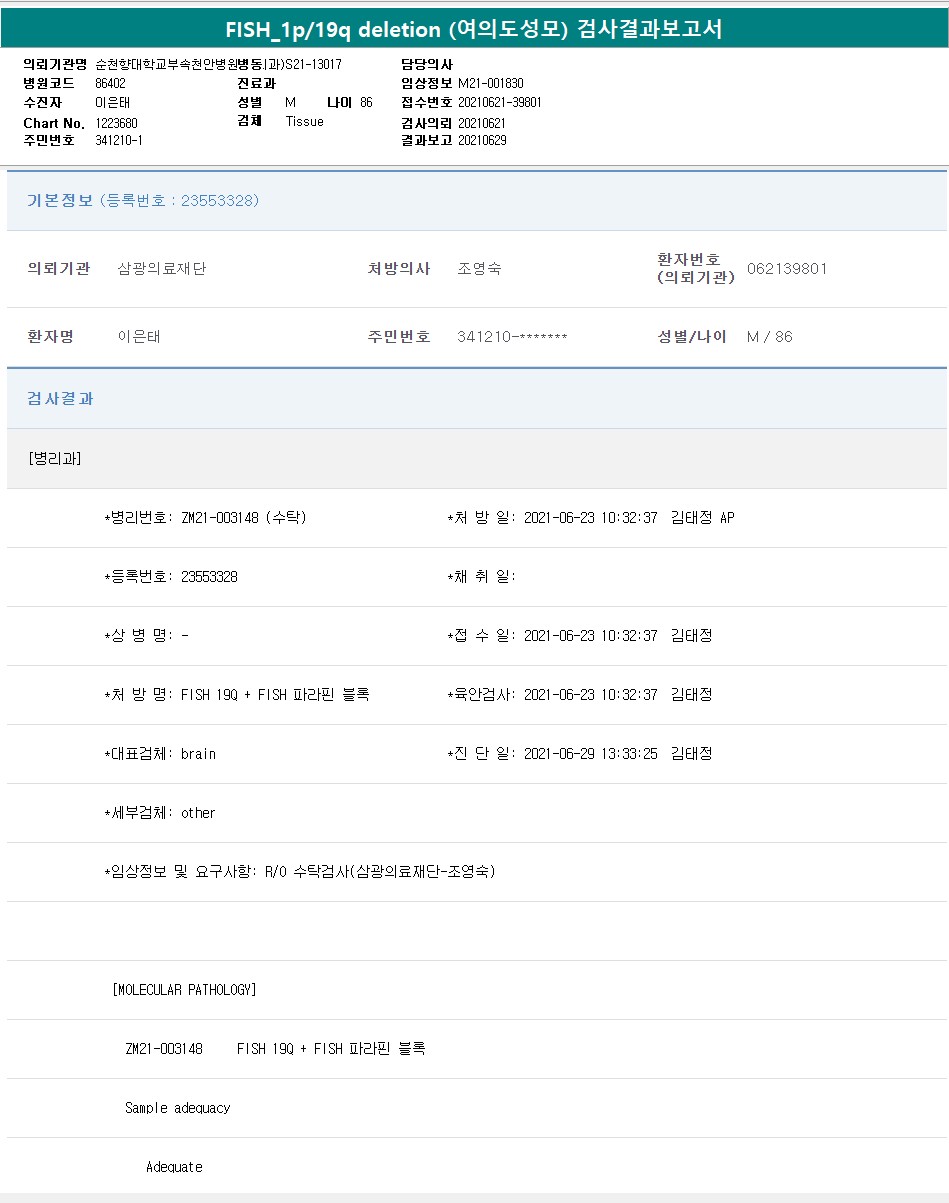Viewport: 949px width, 1203px height.
Task: Click masked resident number '341210-*******'
Action: click(x=512, y=337)
